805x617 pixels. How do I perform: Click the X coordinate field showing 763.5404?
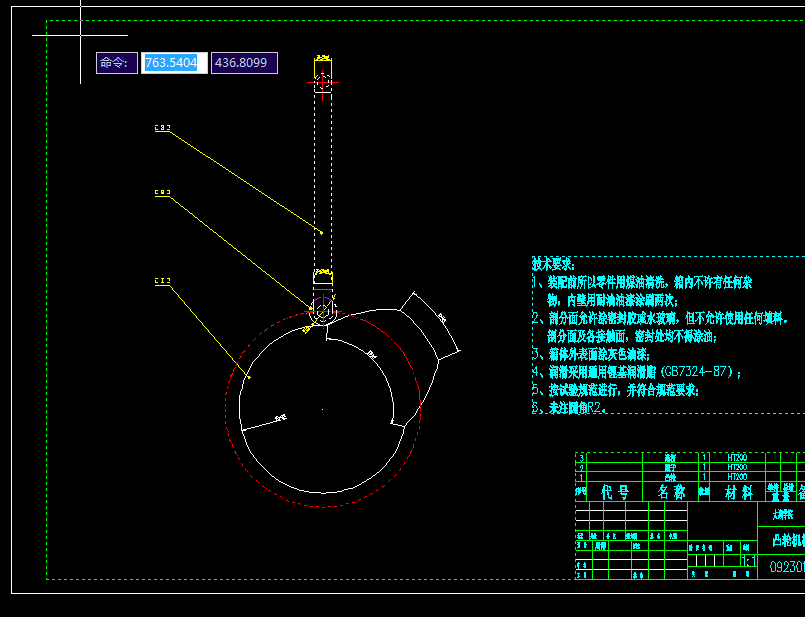175,63
